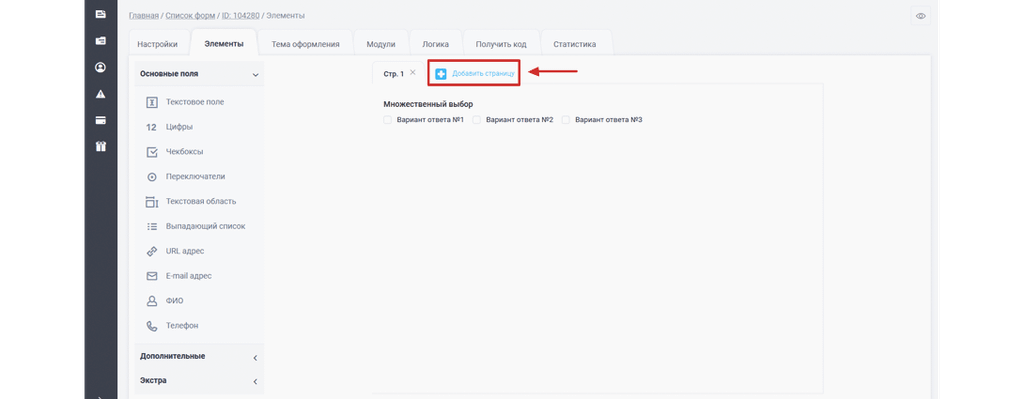Click the Цифры 12 number icon

(152, 127)
